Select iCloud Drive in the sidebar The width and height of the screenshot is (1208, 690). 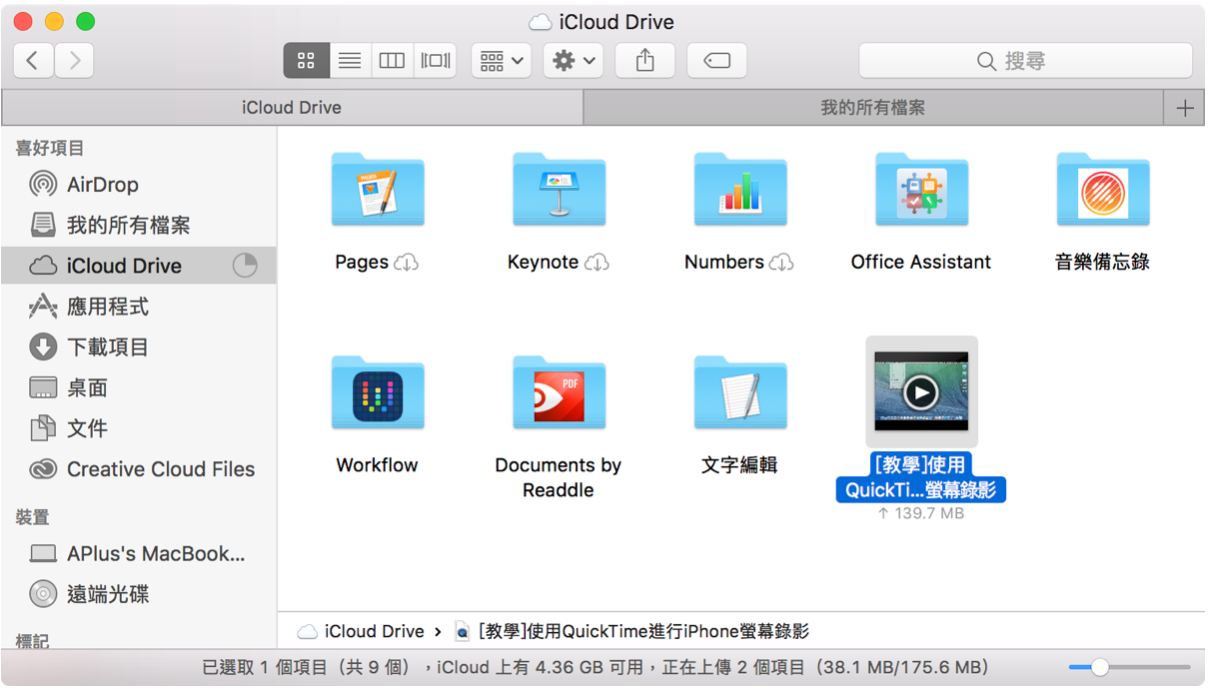tap(138, 265)
